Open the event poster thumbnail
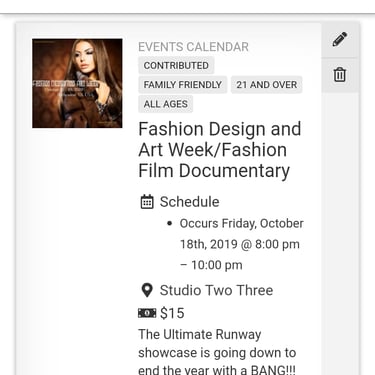The width and height of the screenshot is (375, 375). tap(77, 83)
